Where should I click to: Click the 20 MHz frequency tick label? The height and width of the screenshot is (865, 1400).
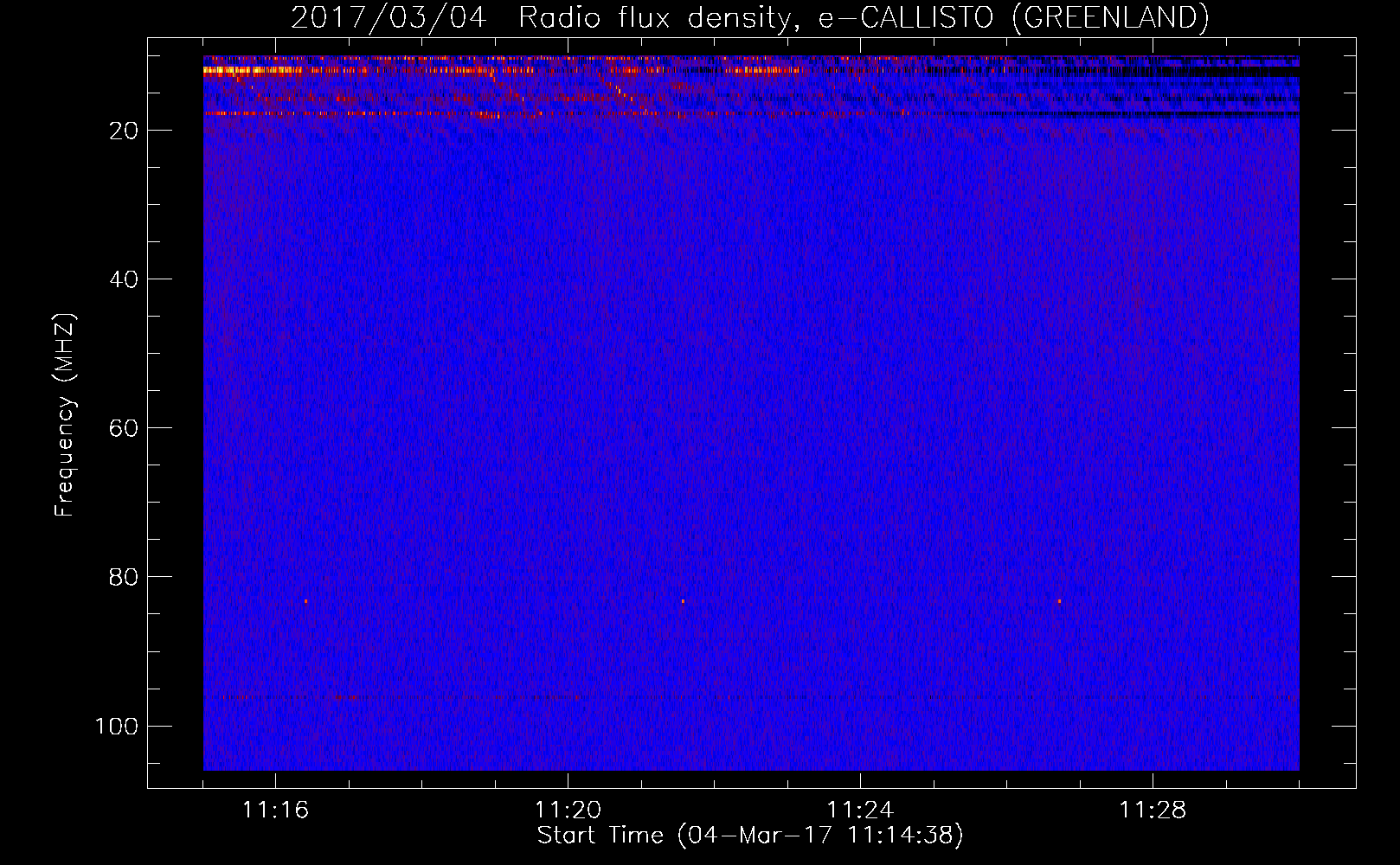124,131
